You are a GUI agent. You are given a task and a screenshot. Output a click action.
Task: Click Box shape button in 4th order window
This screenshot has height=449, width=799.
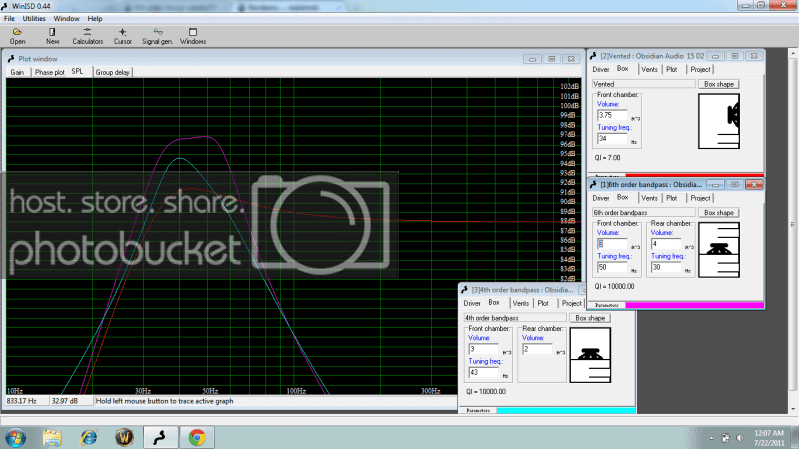point(590,318)
